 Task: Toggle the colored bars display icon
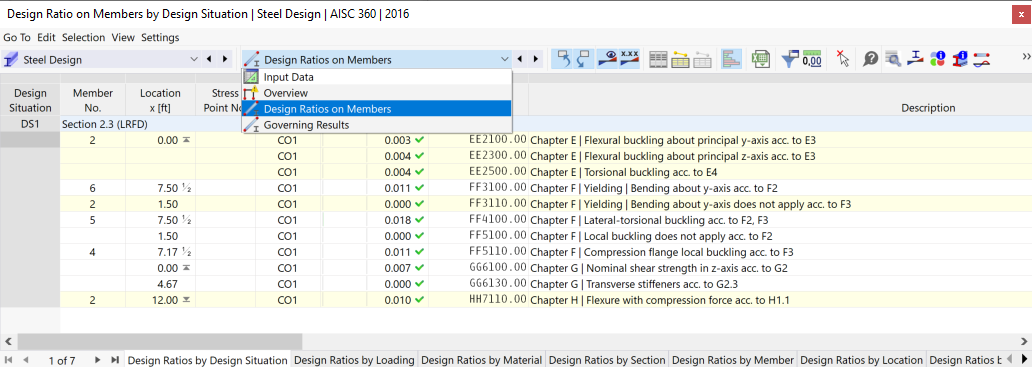(731, 59)
